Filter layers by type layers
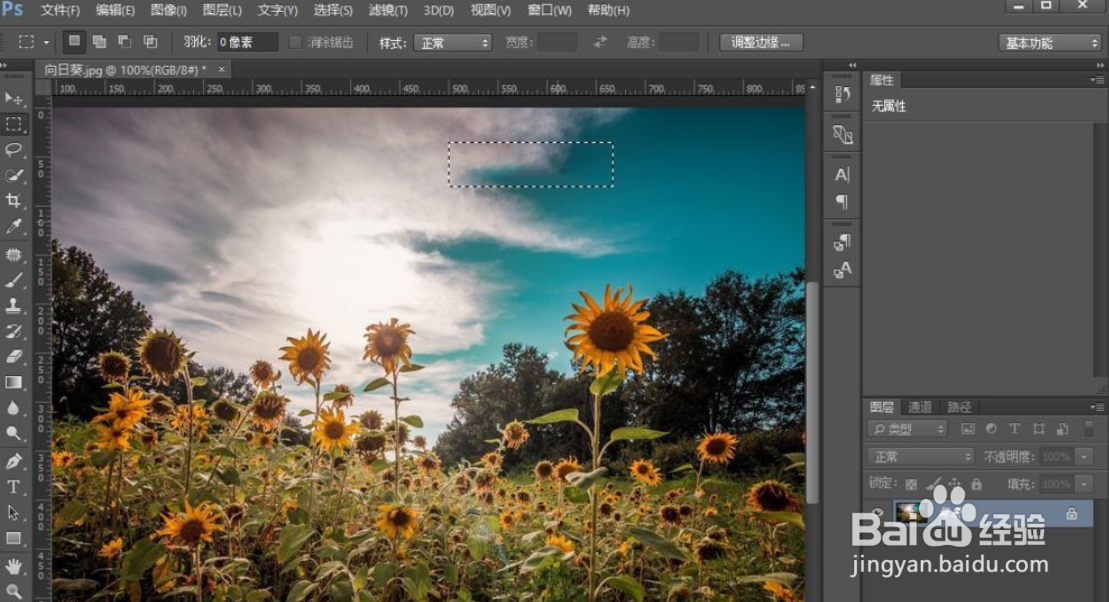This screenshot has height=602, width=1109. (1014, 429)
